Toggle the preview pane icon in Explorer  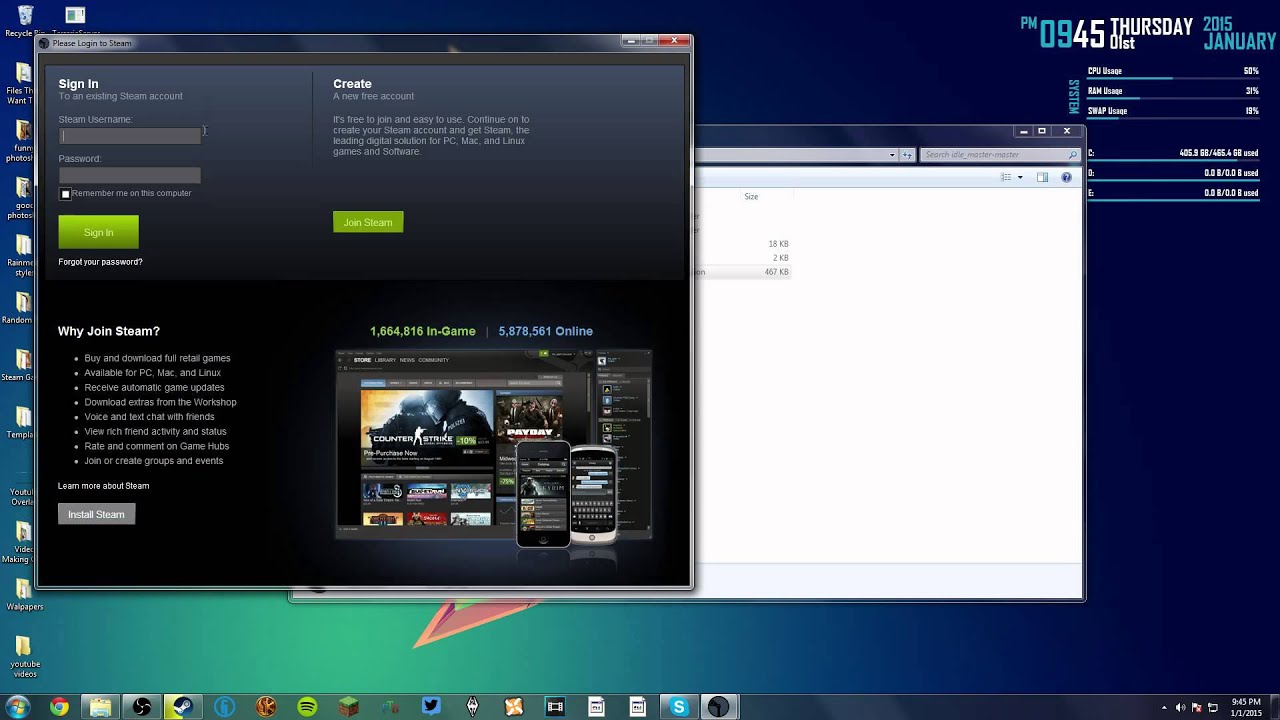(x=1042, y=177)
